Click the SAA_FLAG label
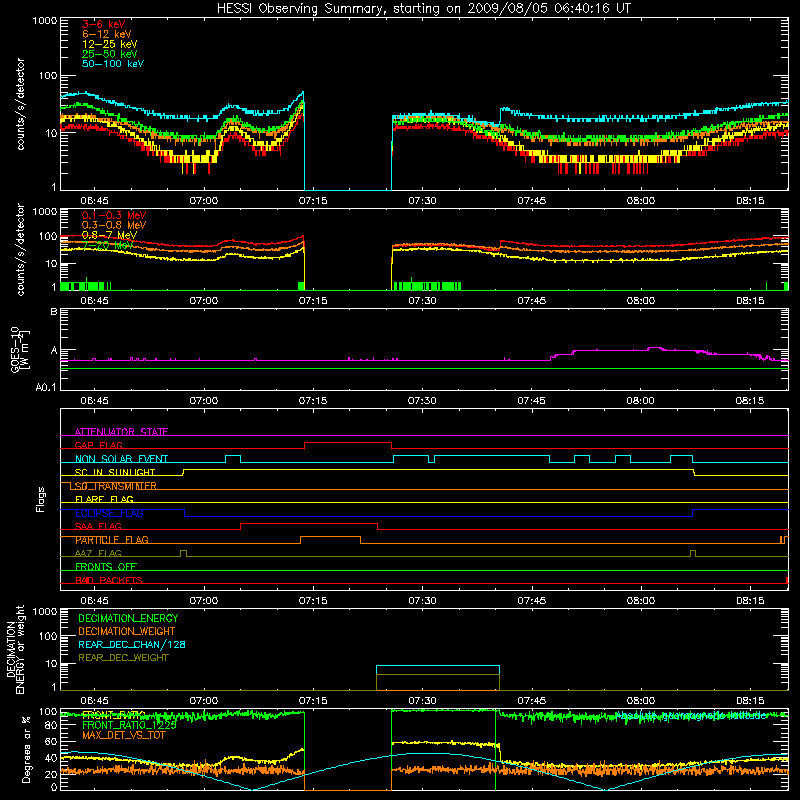The width and height of the screenshot is (800, 800). pos(98,526)
